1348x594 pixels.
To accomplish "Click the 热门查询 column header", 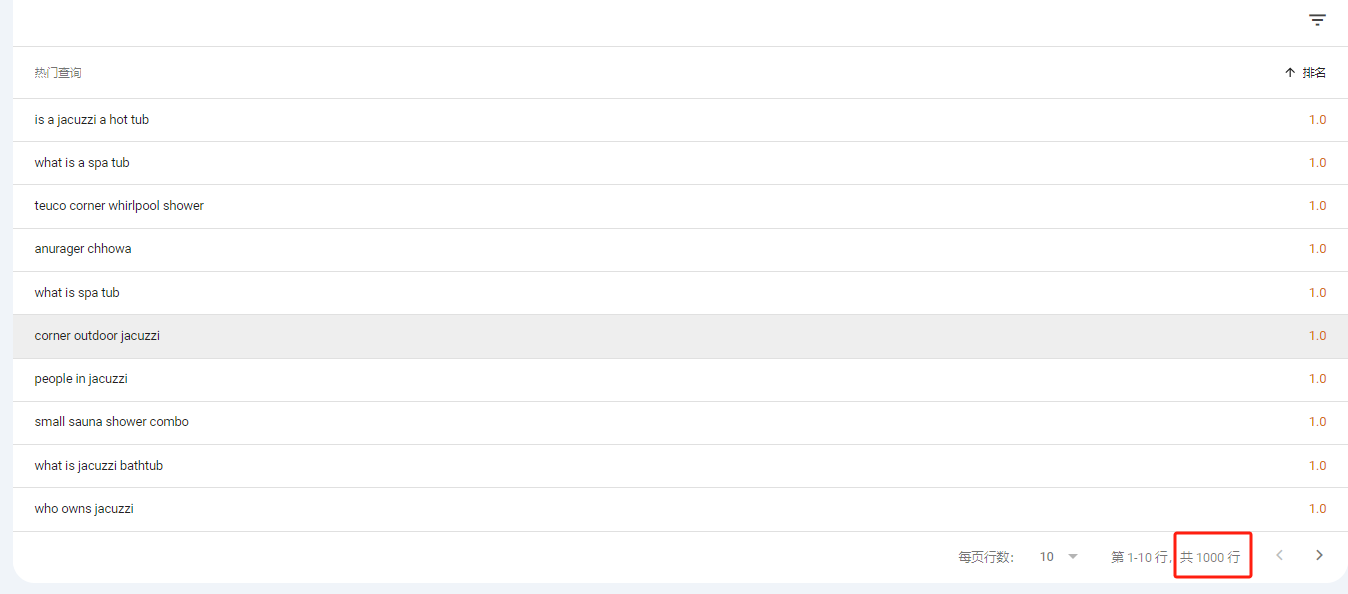I will click(x=58, y=73).
